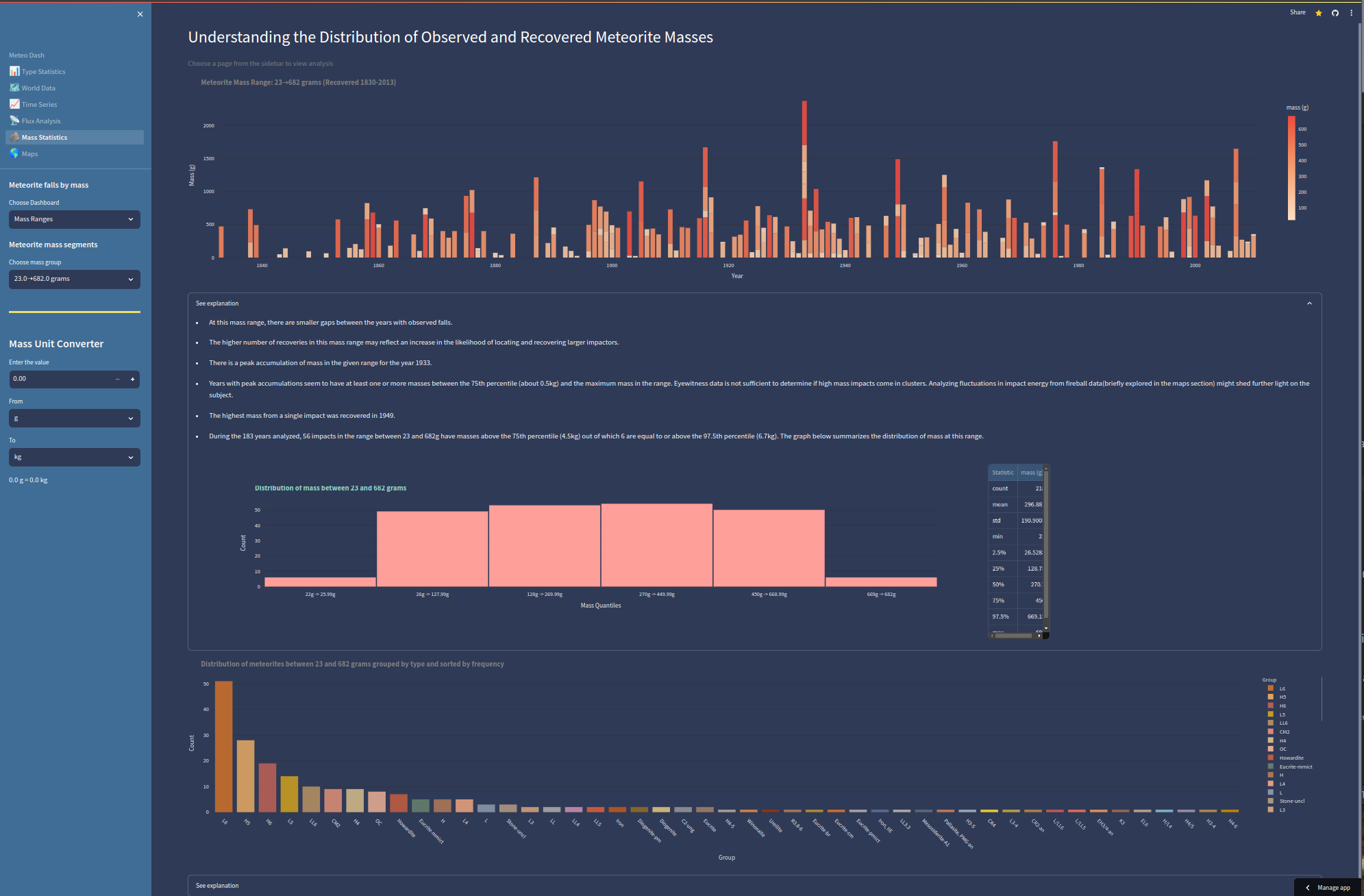Viewport: 1364px width, 896px height.
Task: Select the Mass Statistics page
Action: click(75, 138)
